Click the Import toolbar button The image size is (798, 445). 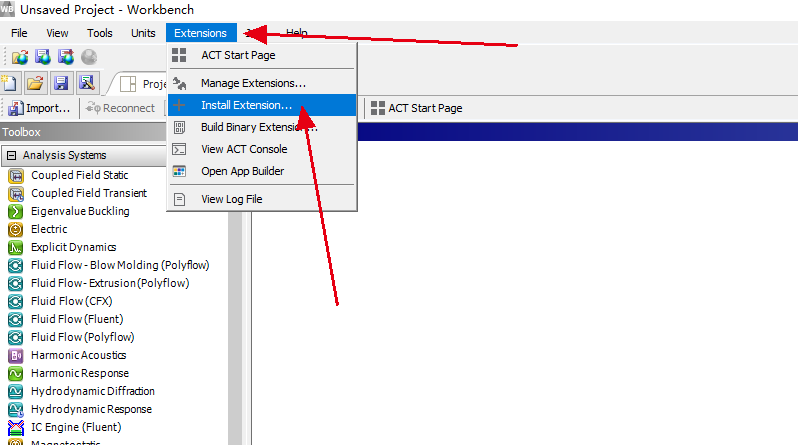(40, 108)
